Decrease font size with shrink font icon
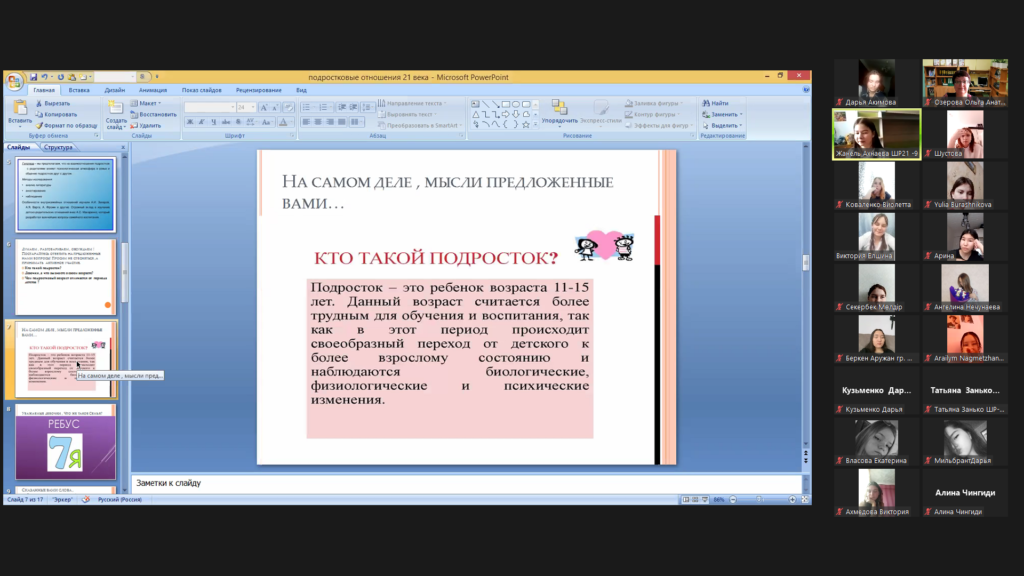This screenshot has width=1024, height=576. (275, 107)
